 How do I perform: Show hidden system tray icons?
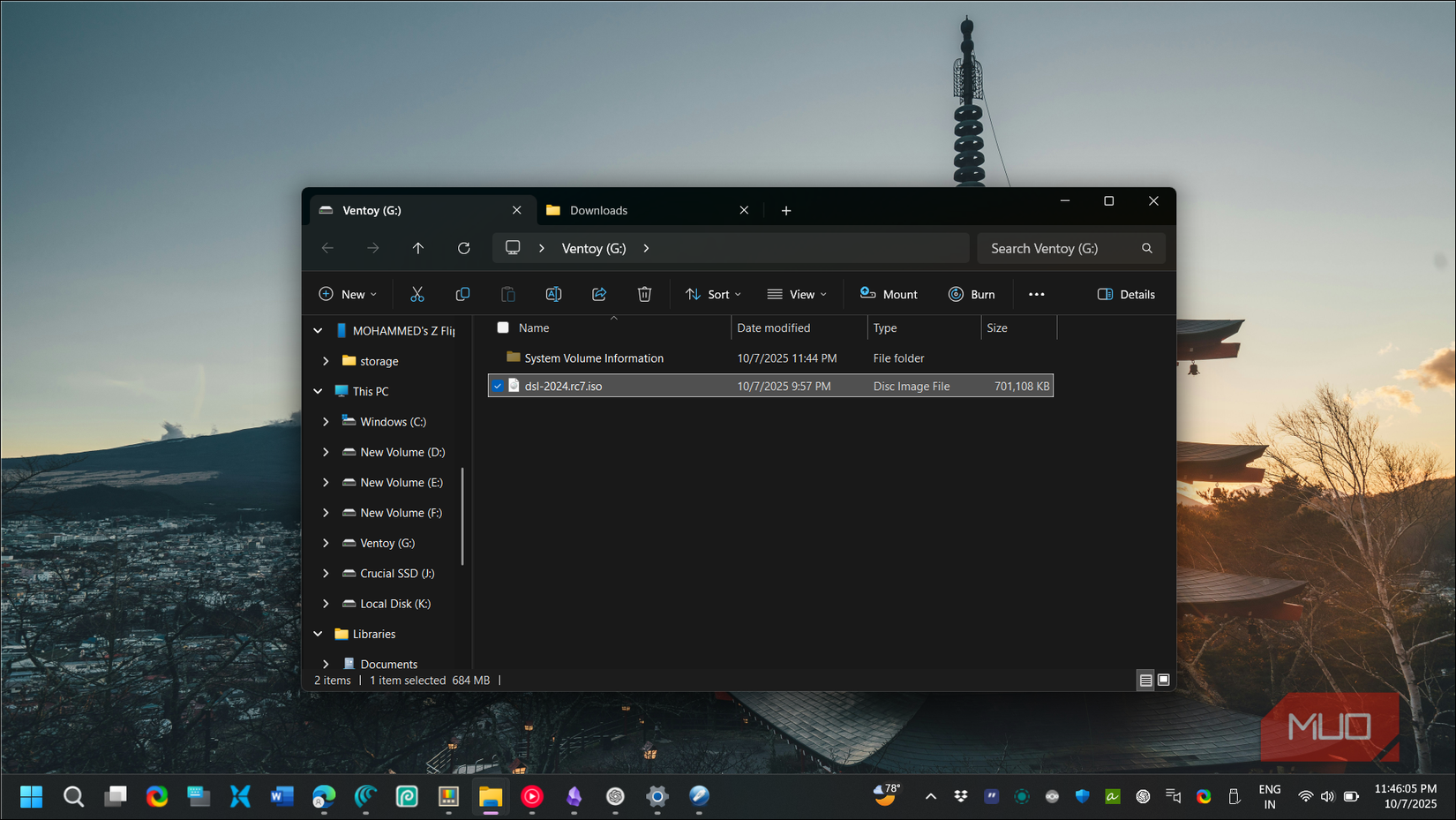(931, 796)
